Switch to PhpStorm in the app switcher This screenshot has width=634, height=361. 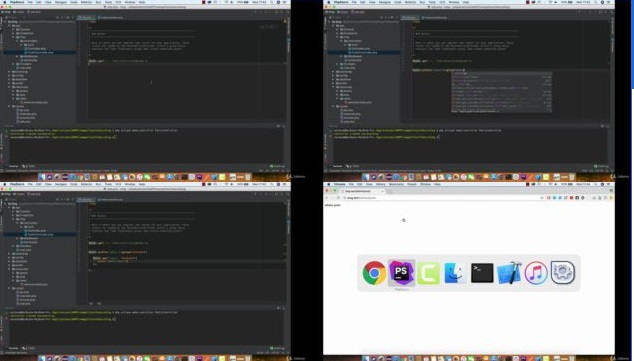pyautogui.click(x=401, y=273)
